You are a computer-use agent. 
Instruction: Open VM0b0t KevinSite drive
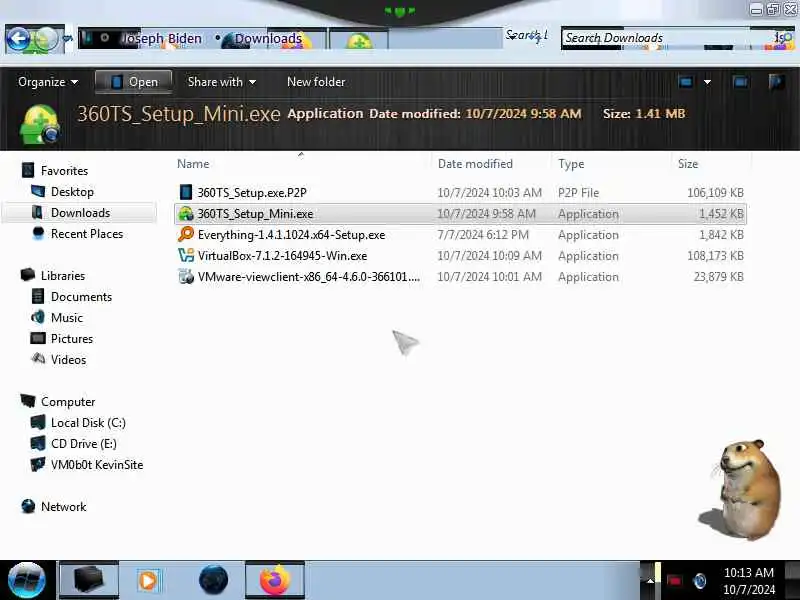[x=97, y=464]
